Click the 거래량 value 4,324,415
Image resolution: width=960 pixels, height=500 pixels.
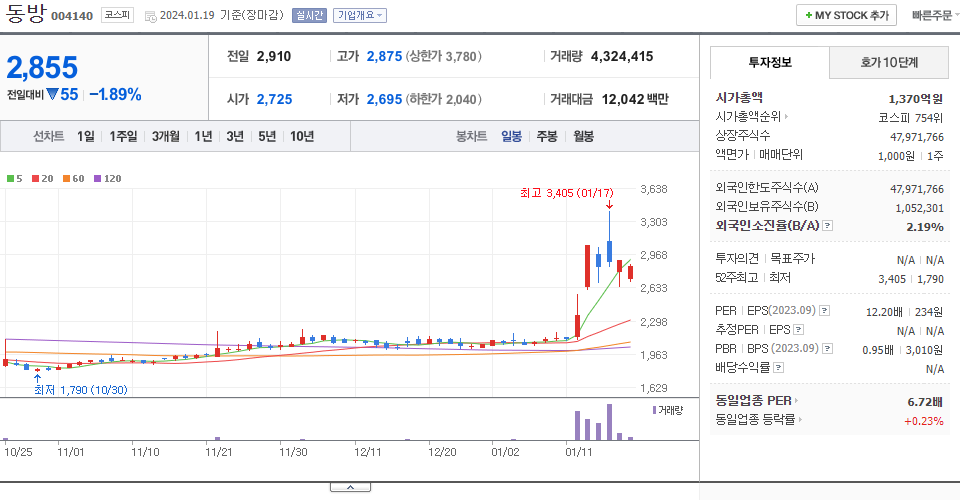[622, 56]
